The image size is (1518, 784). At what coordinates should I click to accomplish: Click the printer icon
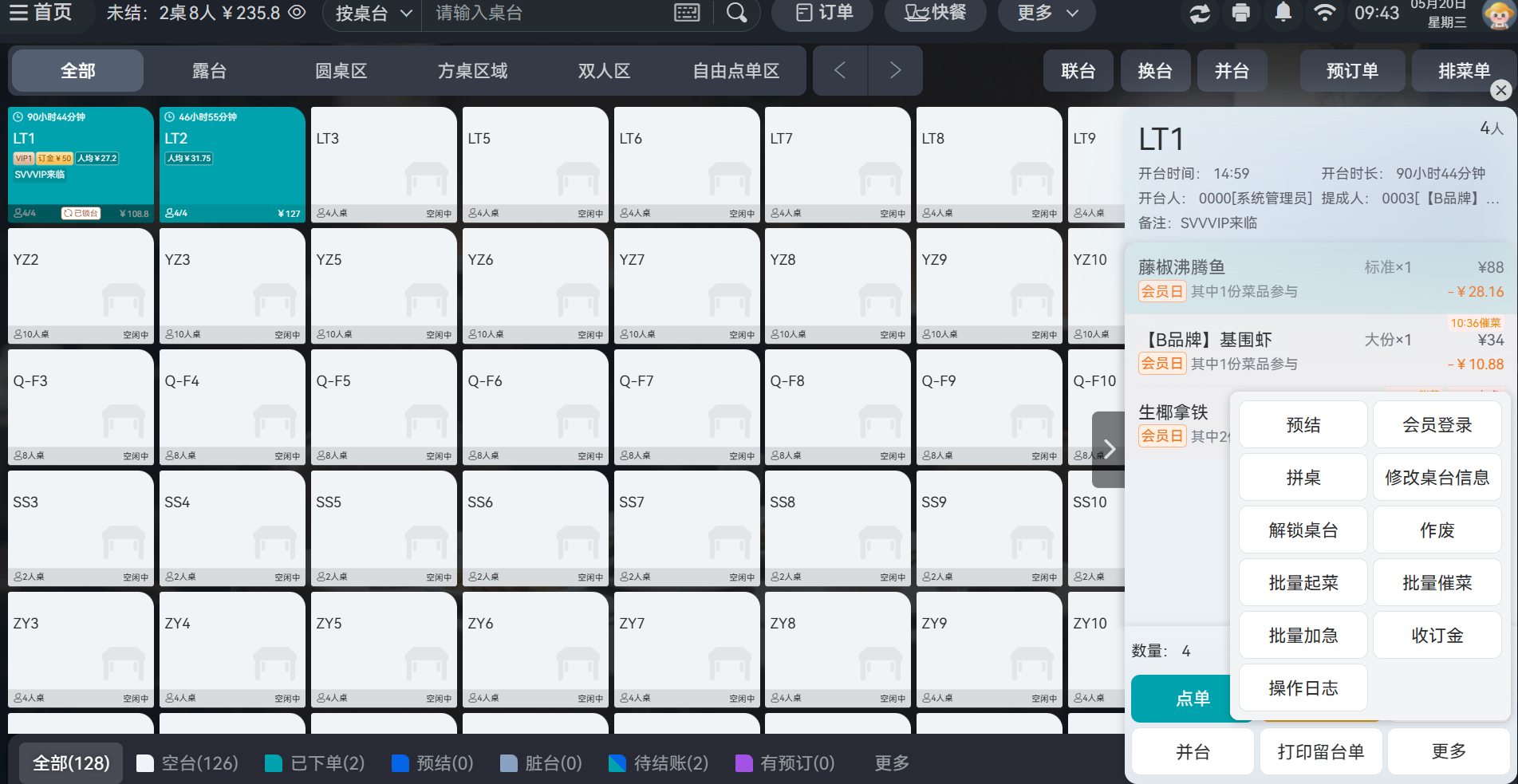[1240, 13]
